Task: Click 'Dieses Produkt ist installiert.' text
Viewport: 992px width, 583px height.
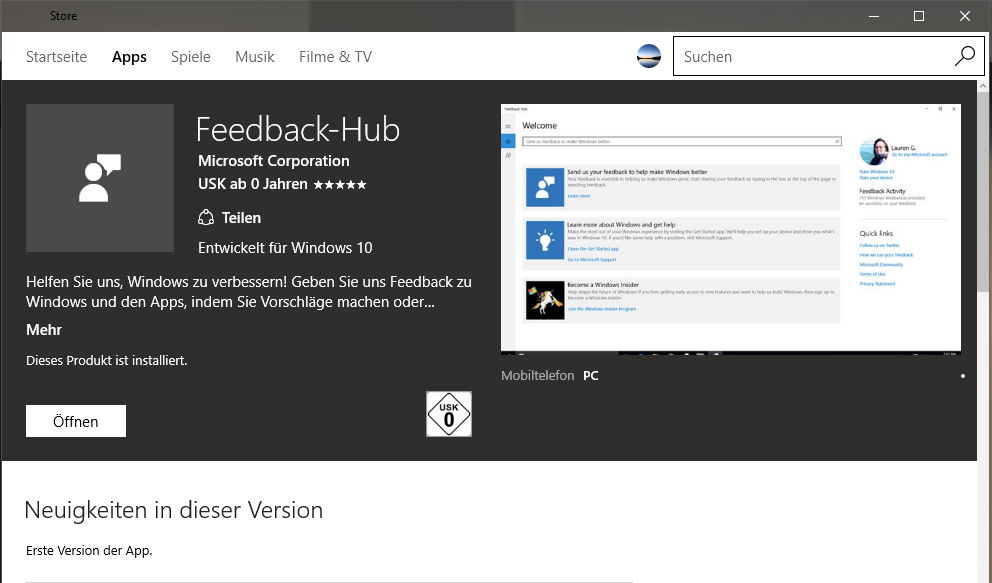Action: 106,360
